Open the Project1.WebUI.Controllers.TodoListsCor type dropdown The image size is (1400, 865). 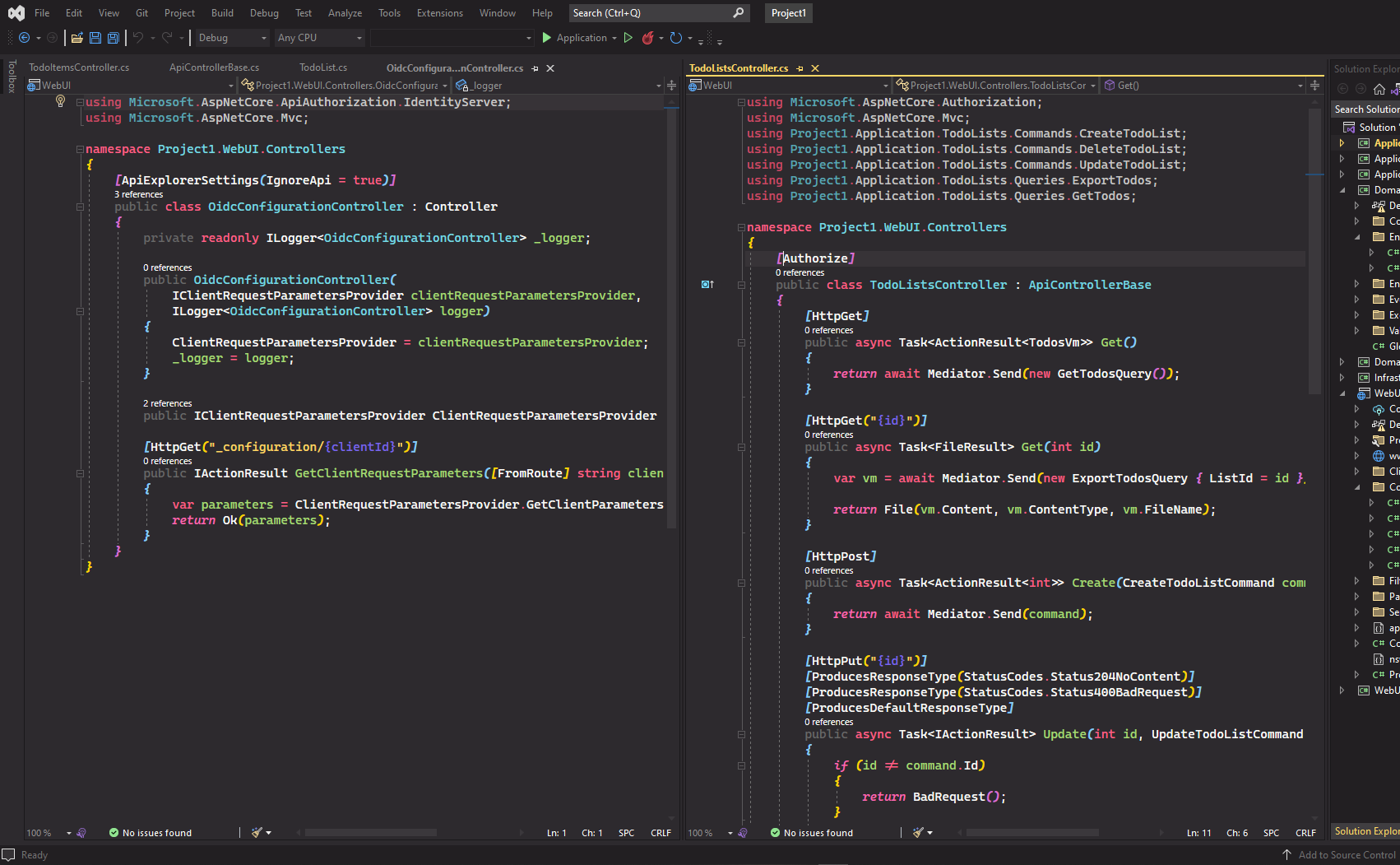coord(996,86)
